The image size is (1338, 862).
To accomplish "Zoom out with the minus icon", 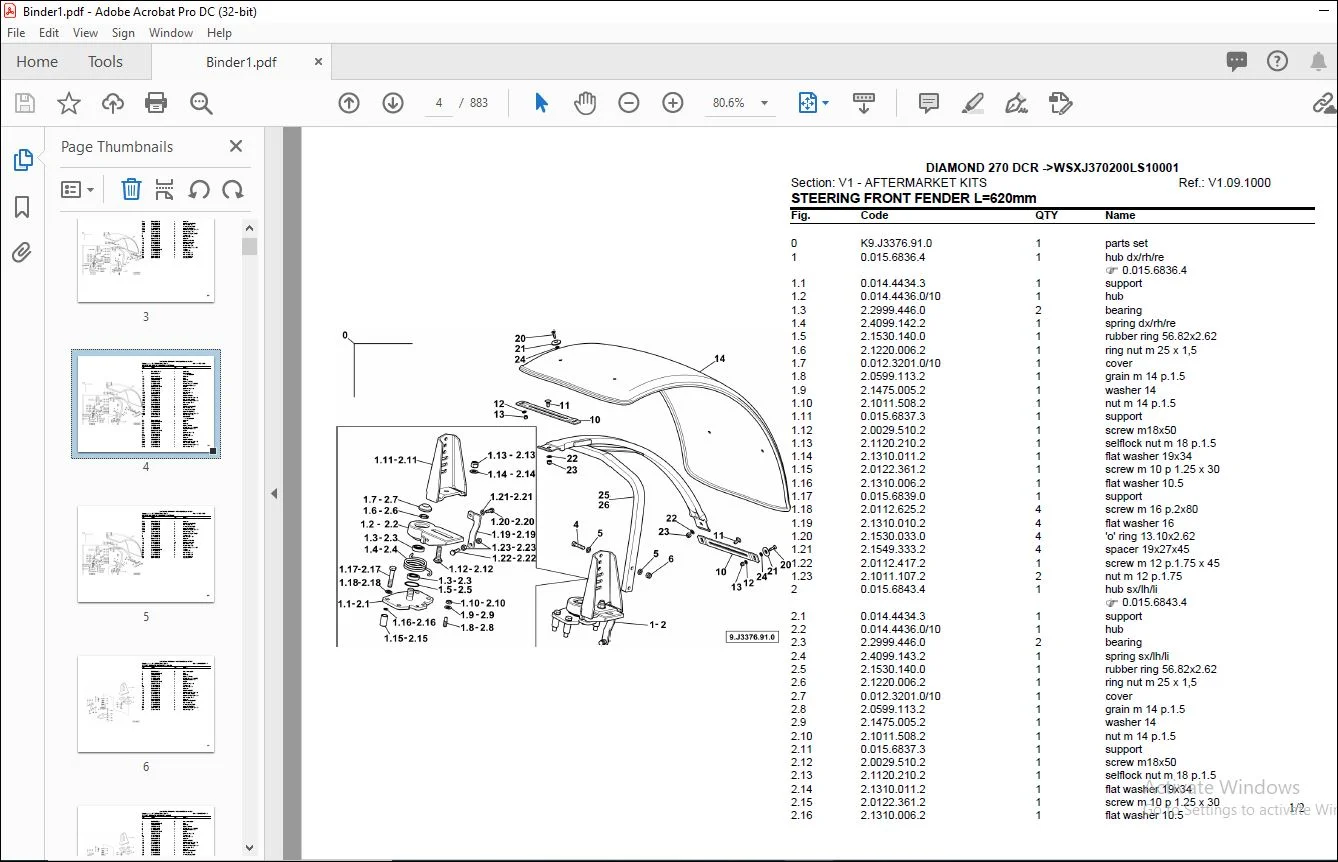I will click(629, 103).
